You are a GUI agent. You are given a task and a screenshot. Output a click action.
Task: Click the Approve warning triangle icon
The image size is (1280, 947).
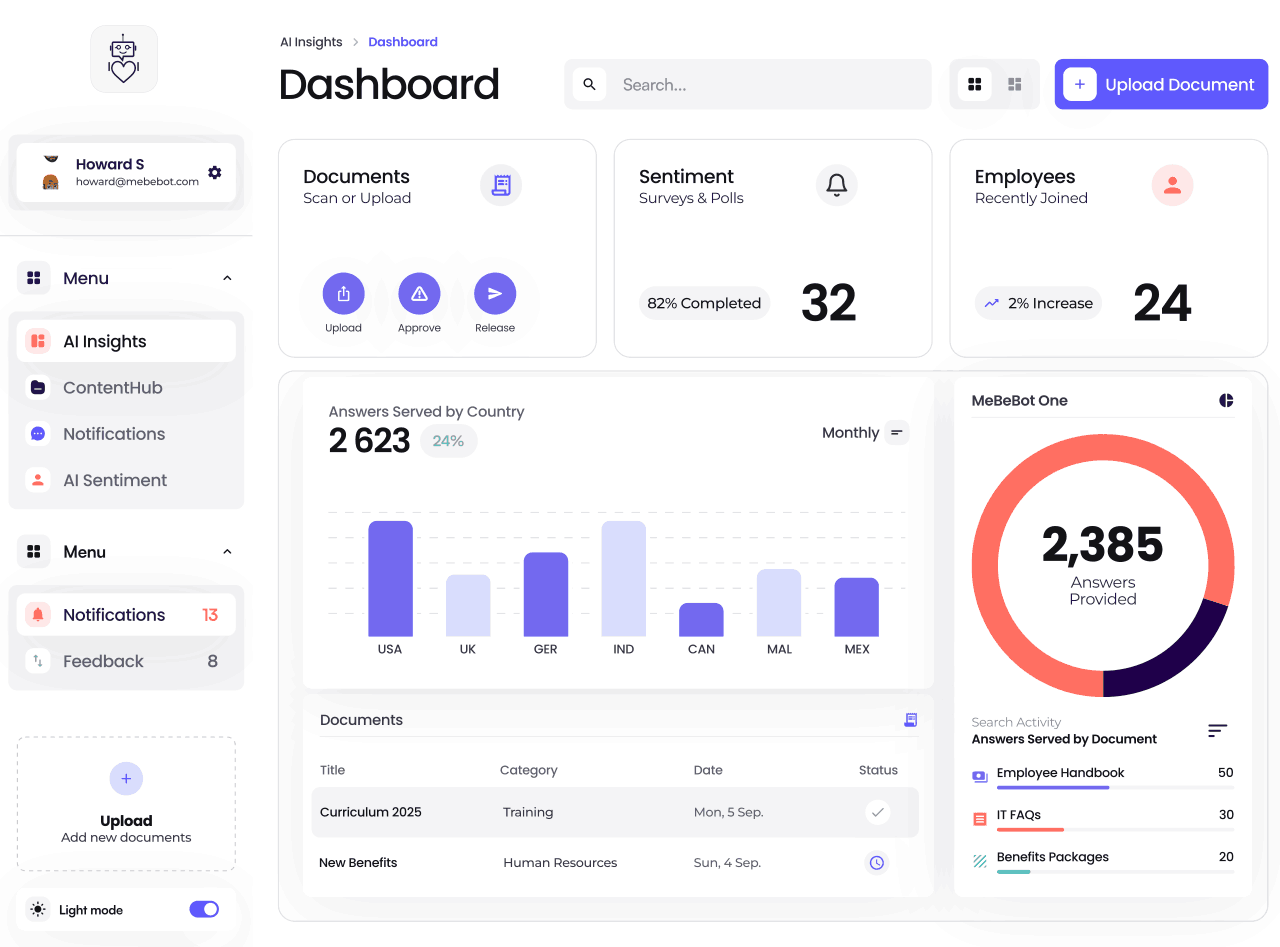(419, 293)
